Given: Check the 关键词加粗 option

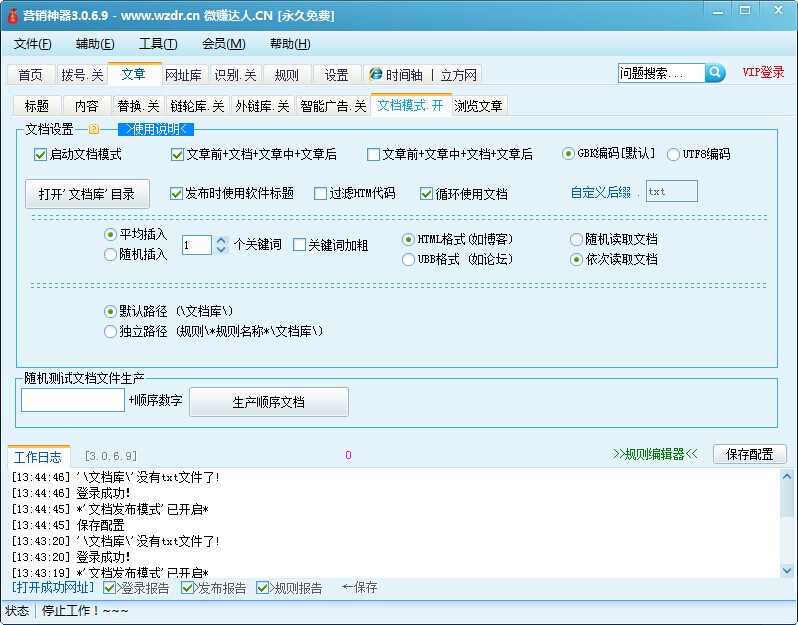Looking at the screenshot, I should point(300,245).
